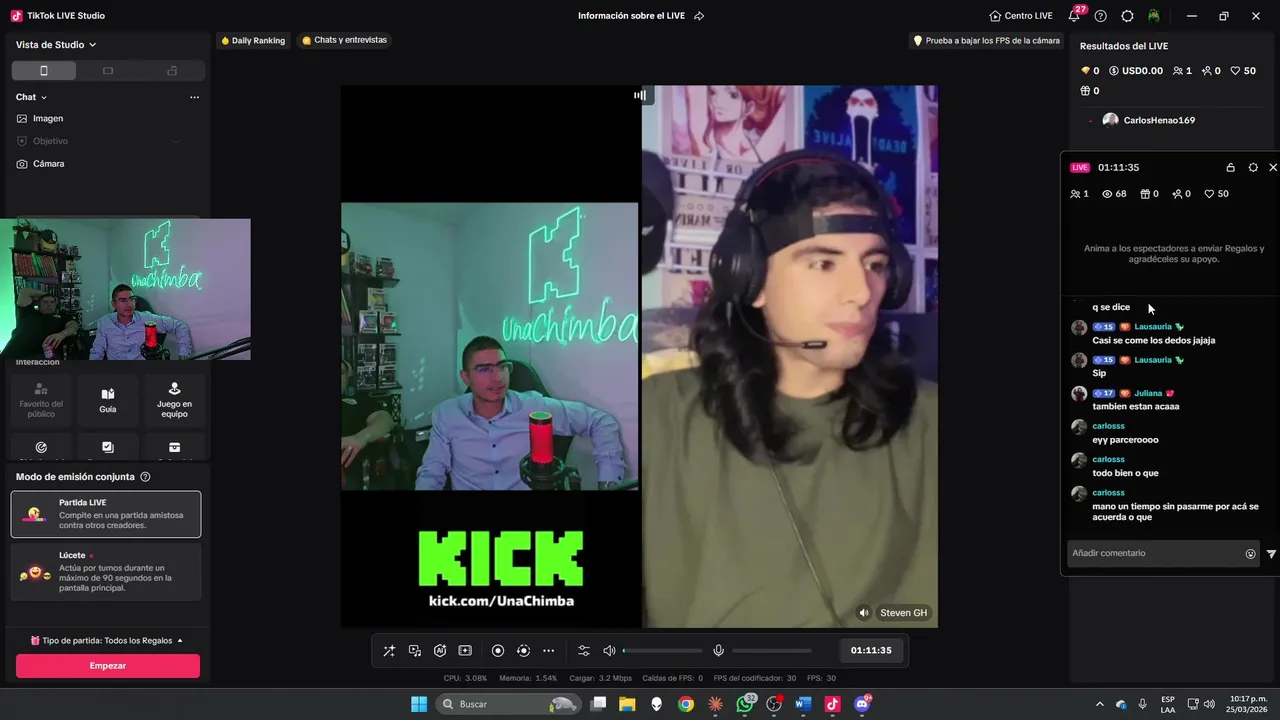Image resolution: width=1280 pixels, height=720 pixels.
Task: Open chat window settings gear
Action: [x=1253, y=168]
